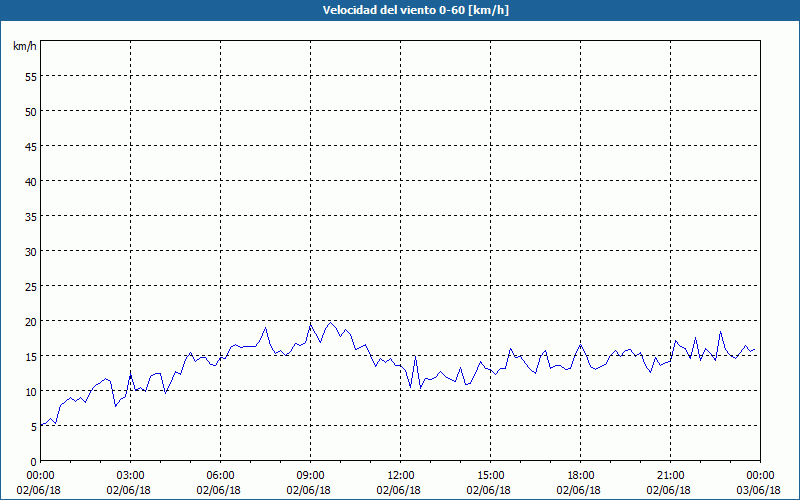Click the 03/06/18 date label

[759, 490]
